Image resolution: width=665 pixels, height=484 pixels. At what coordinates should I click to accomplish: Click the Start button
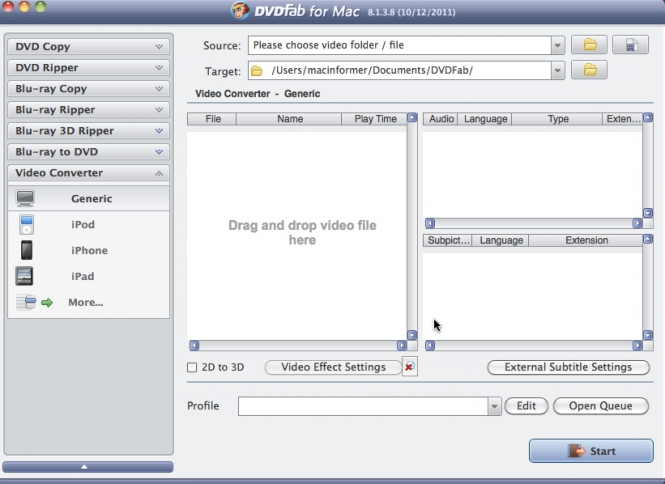(591, 450)
